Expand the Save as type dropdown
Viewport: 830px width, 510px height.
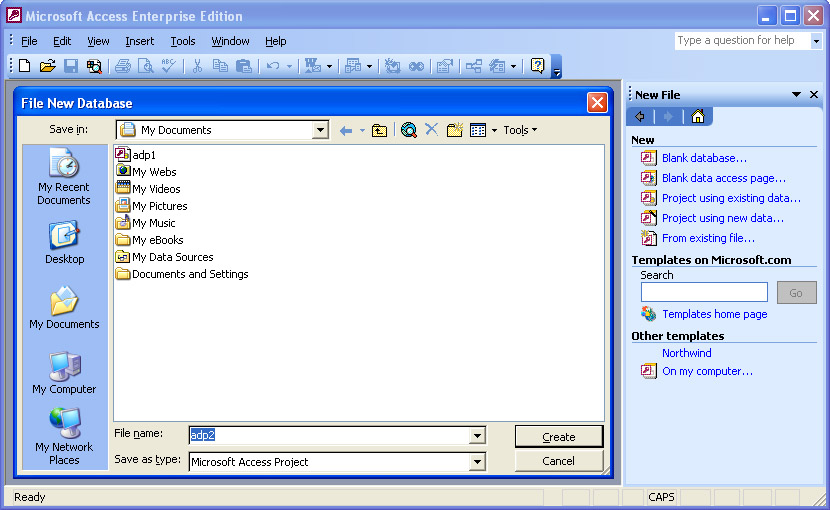(477, 462)
